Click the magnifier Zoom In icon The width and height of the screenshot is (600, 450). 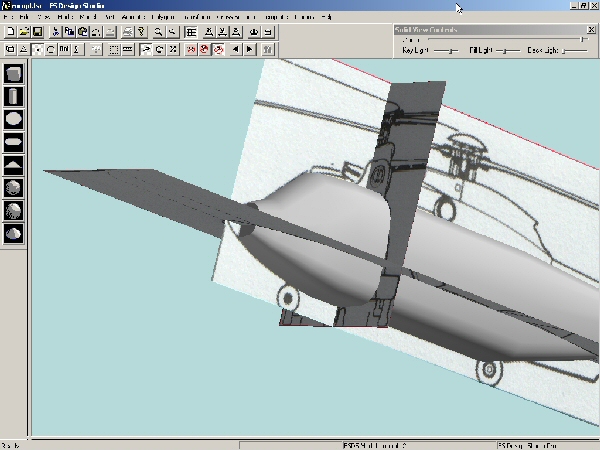[x=158, y=32]
